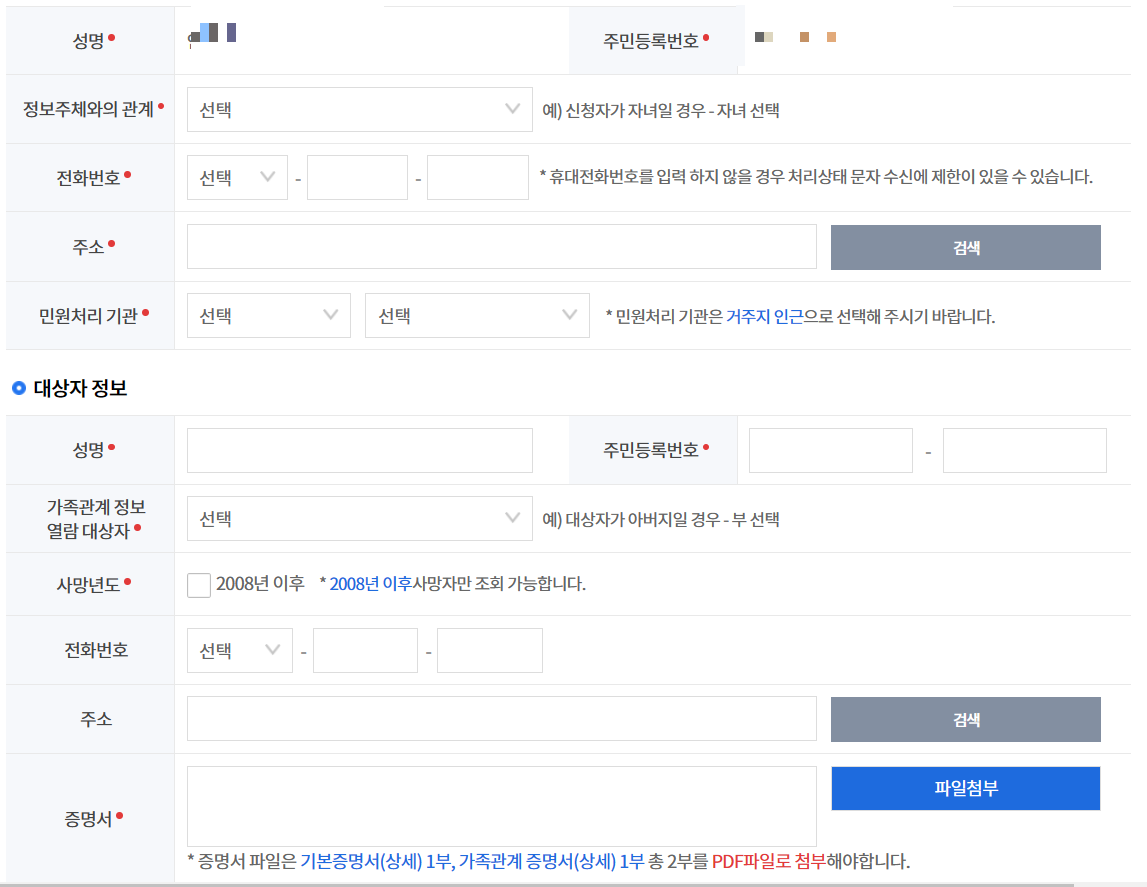The height and width of the screenshot is (887, 1147).
Task: Expand the first 민원처리 기관 dropdown
Action: [x=267, y=315]
